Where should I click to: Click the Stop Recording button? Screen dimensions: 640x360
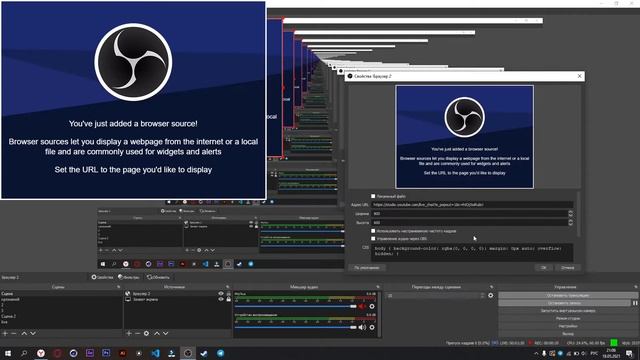[x=564, y=303]
